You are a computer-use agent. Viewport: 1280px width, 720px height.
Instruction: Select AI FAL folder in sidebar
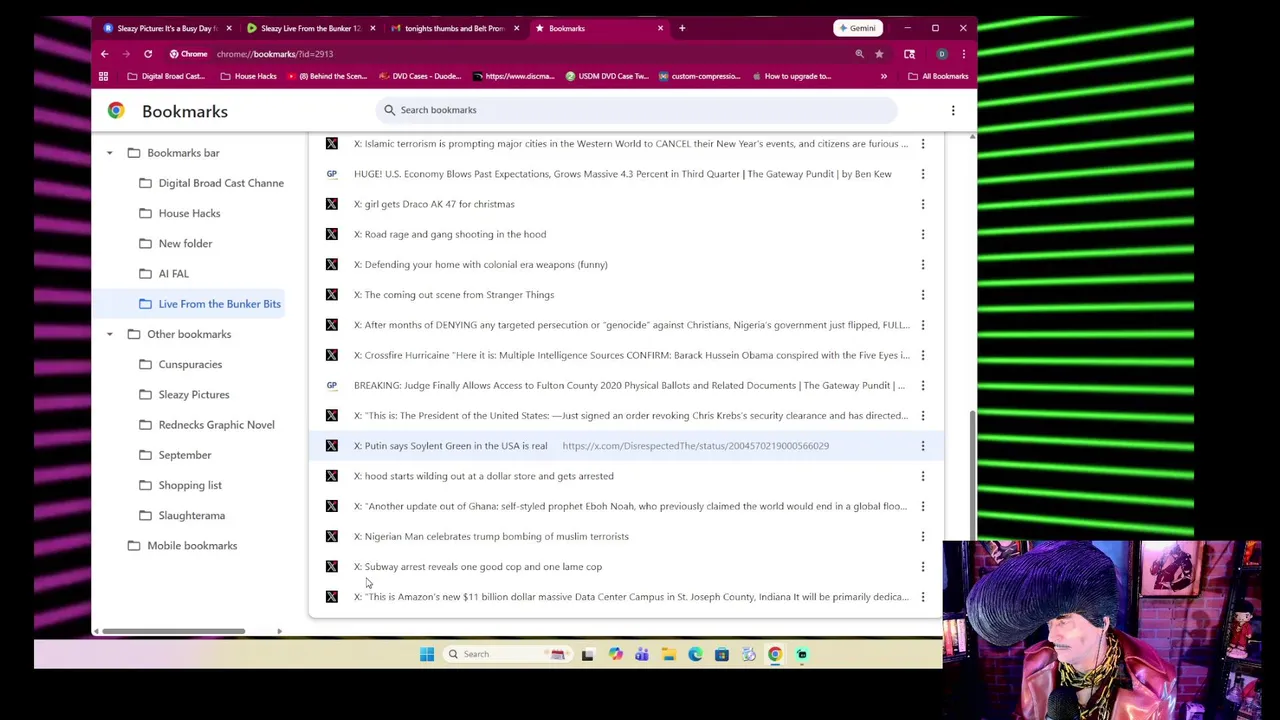pos(164,274)
